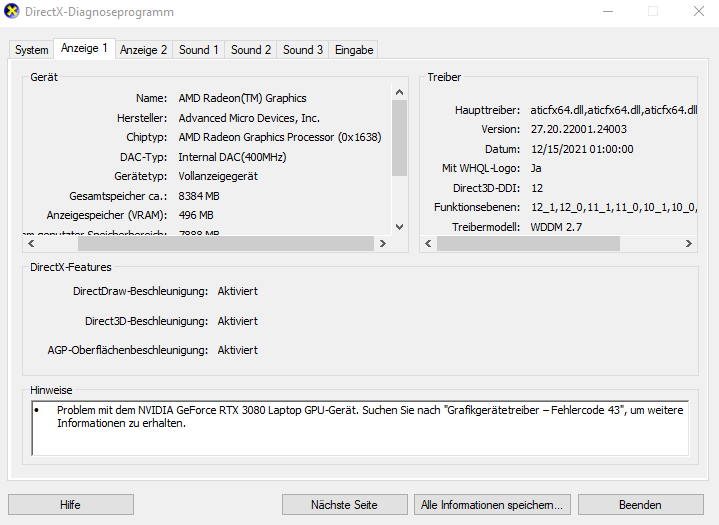Click the Chiptyp: label
Image resolution: width=719 pixels, height=525 pixels.
[x=147, y=137]
